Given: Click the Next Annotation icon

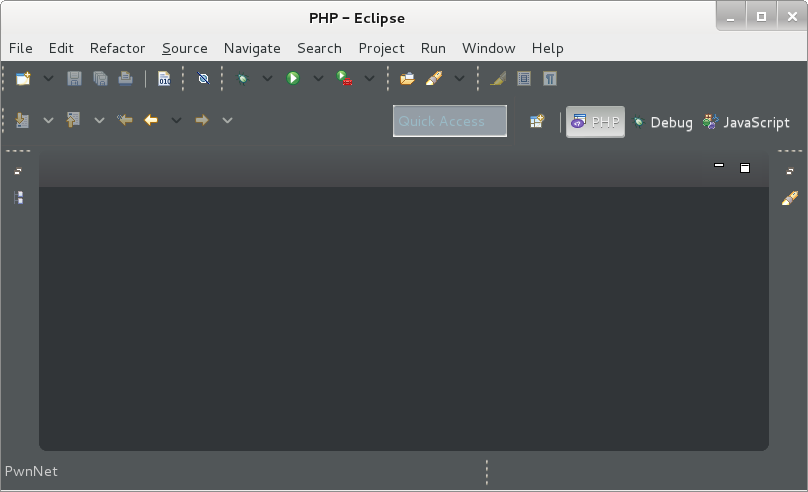Looking at the screenshot, I should point(22,121).
